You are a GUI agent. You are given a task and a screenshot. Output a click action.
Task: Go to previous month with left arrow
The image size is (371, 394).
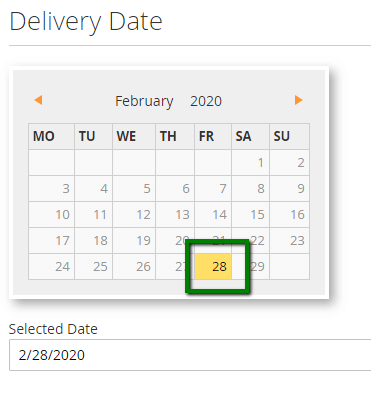(38, 100)
